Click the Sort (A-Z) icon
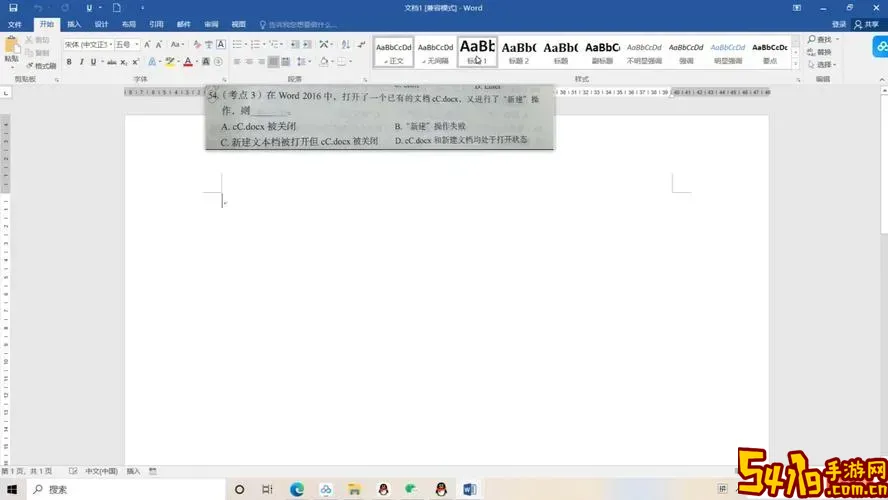Image resolution: width=888 pixels, height=500 pixels. click(x=345, y=44)
